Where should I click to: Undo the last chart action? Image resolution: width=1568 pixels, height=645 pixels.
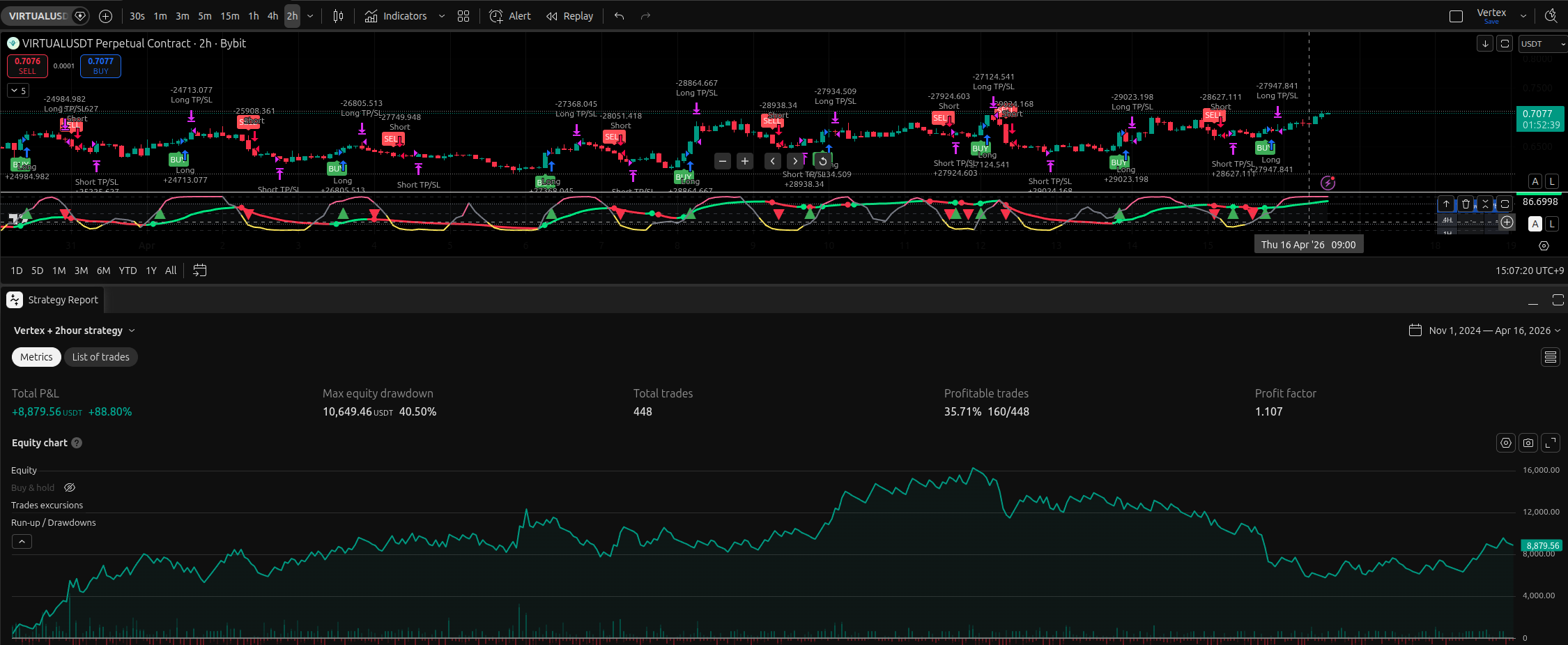point(619,15)
